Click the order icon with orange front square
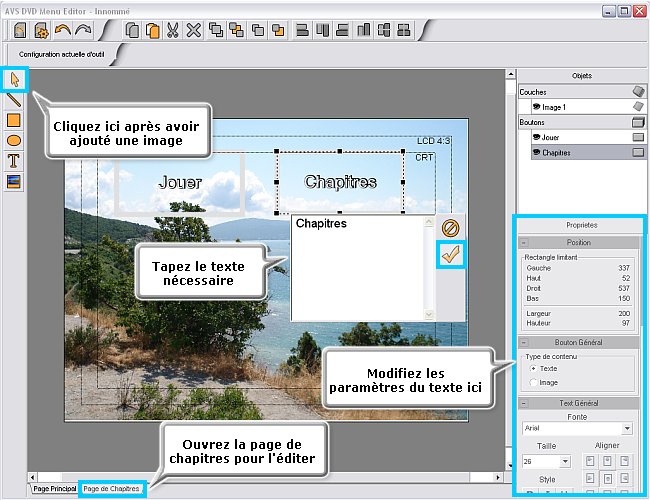This screenshot has height=500, width=650. click(x=278, y=30)
